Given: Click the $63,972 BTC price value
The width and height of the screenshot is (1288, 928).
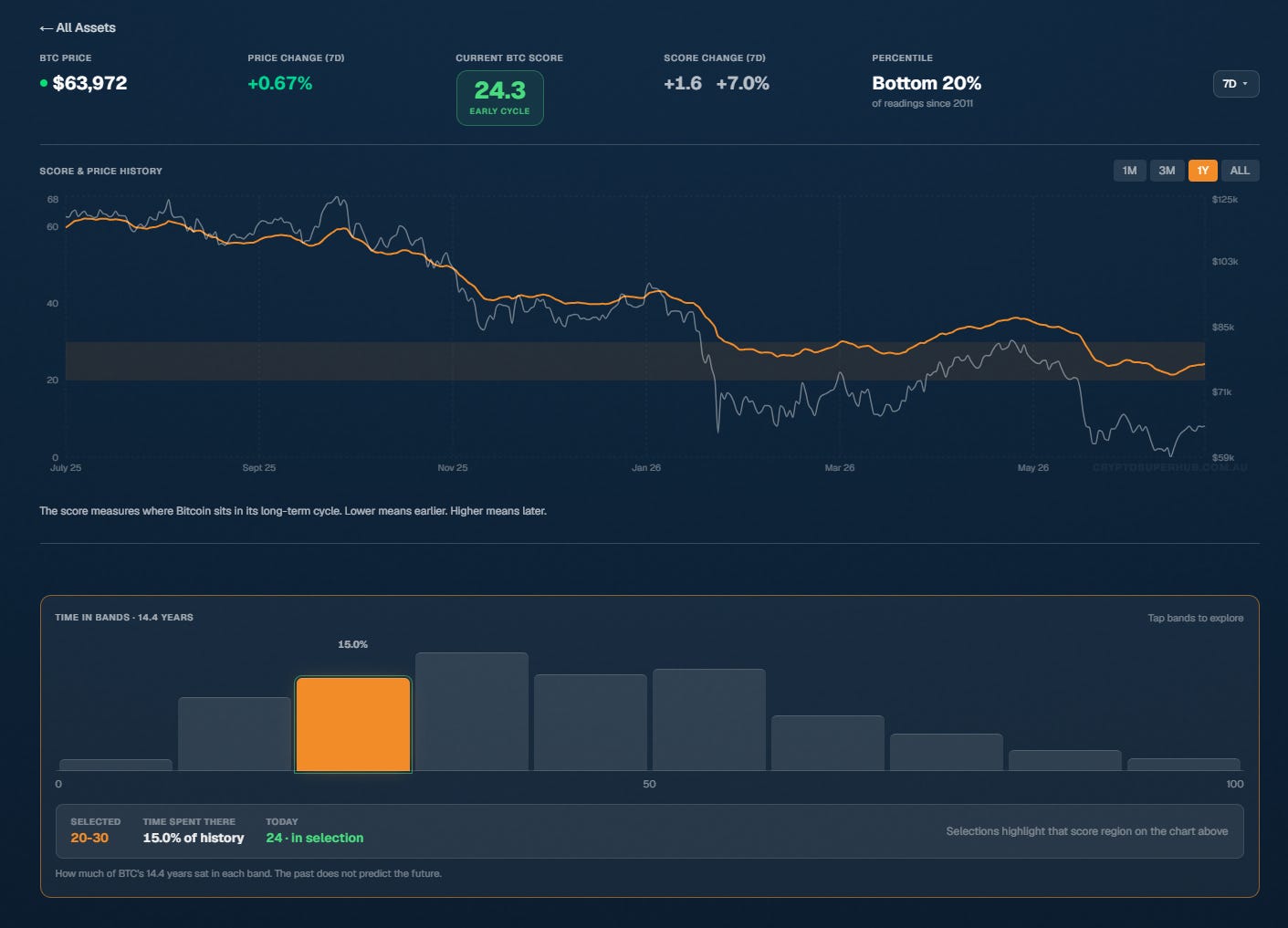Looking at the screenshot, I should click(x=89, y=83).
